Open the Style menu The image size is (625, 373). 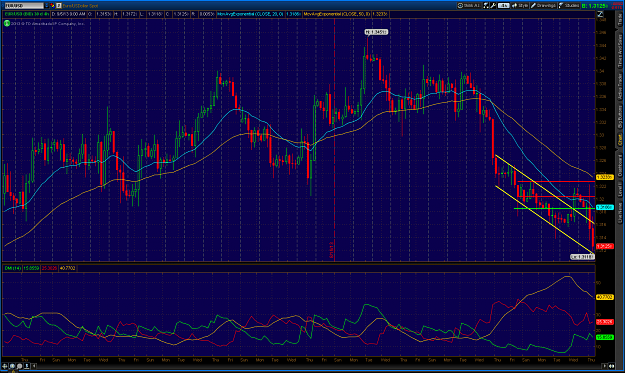pyautogui.click(x=520, y=5)
